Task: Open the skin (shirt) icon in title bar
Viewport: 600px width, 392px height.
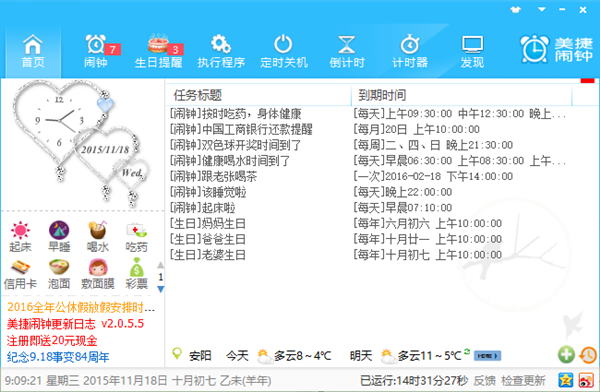Action: 515,10
